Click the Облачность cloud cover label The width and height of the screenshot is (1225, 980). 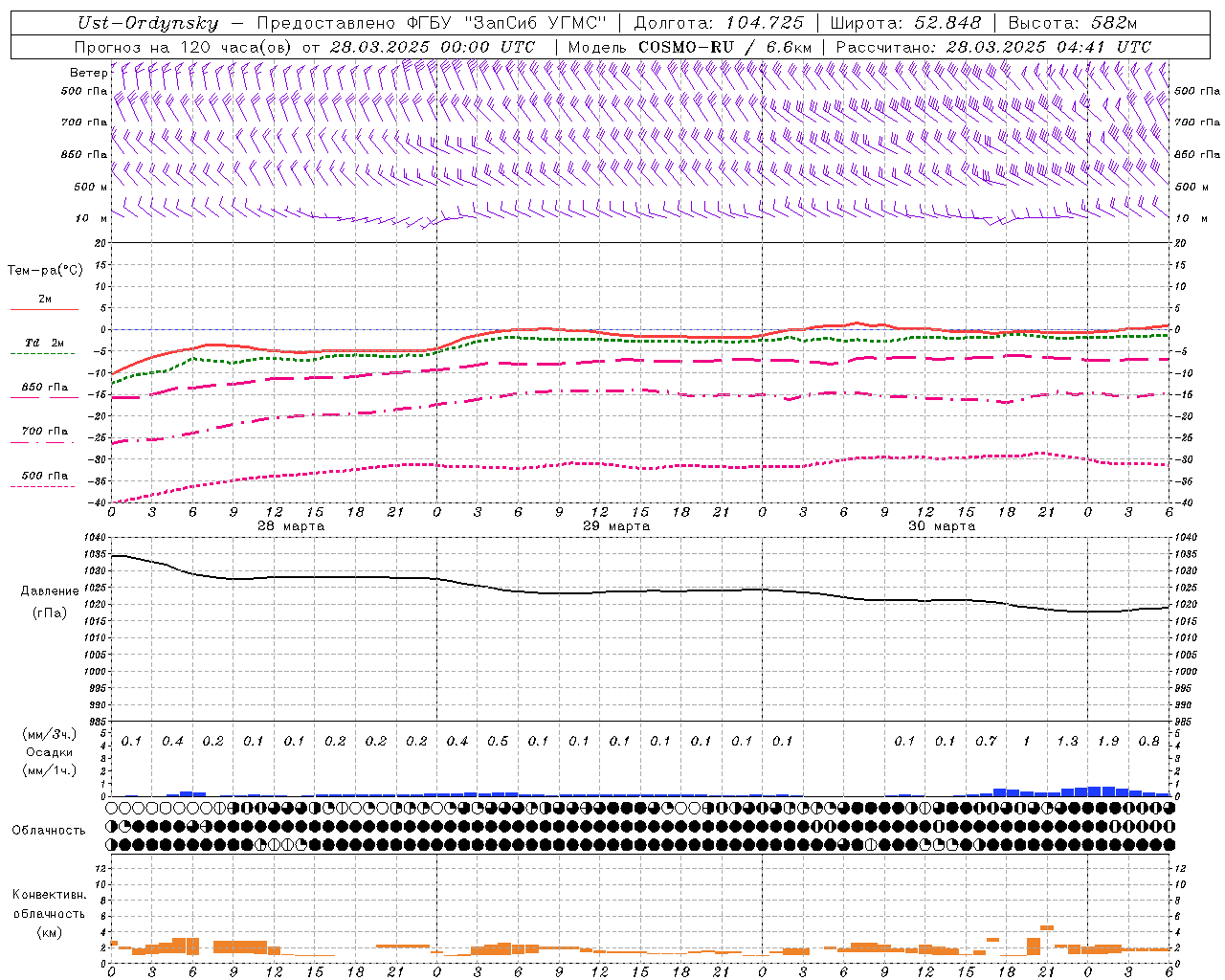49,831
